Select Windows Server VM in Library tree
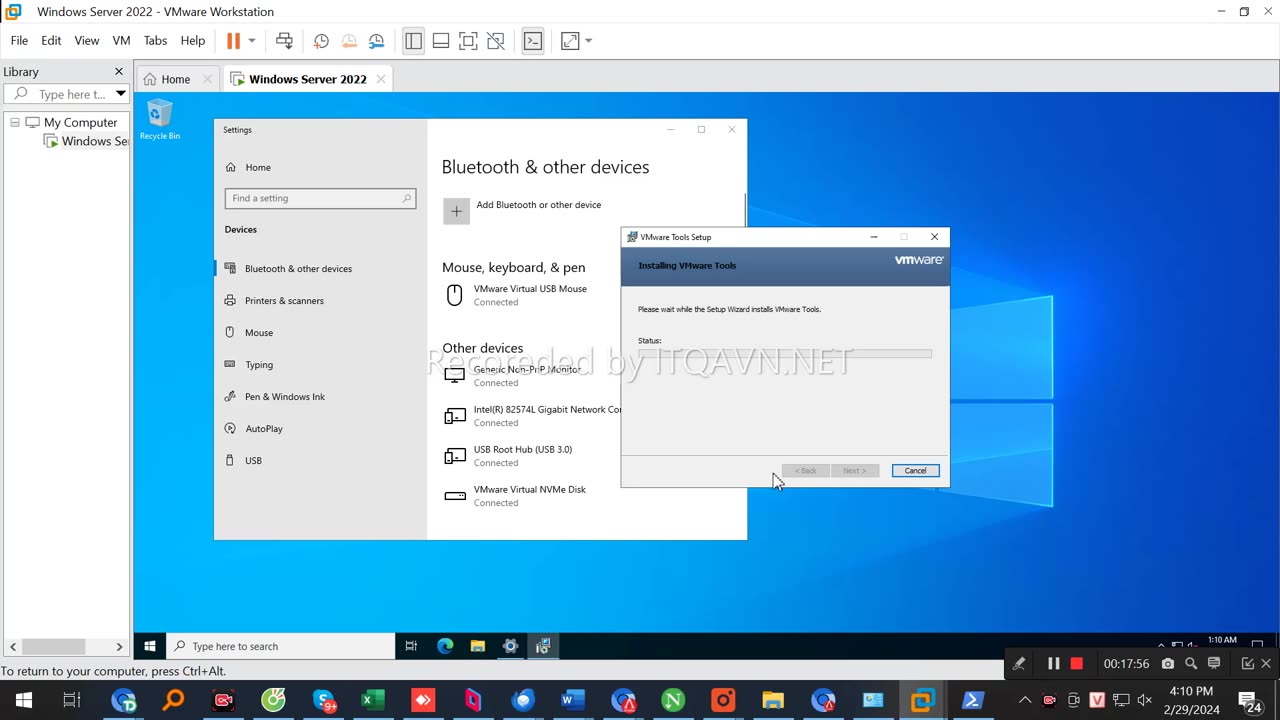Image resolution: width=1280 pixels, height=720 pixels. pyautogui.click(x=86, y=141)
